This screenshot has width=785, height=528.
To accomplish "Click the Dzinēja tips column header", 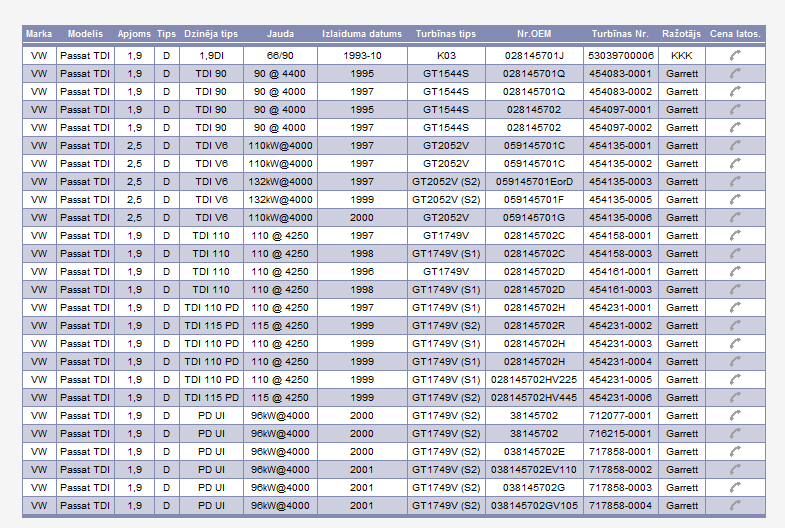I will pos(211,34).
